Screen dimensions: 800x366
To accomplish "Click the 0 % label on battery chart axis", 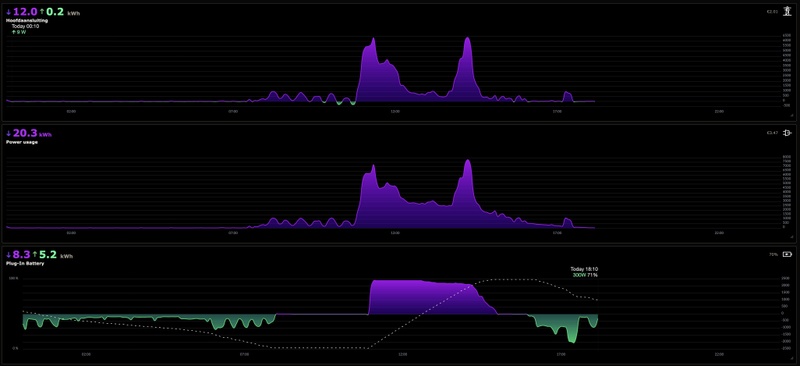I will pyautogui.click(x=14, y=348).
